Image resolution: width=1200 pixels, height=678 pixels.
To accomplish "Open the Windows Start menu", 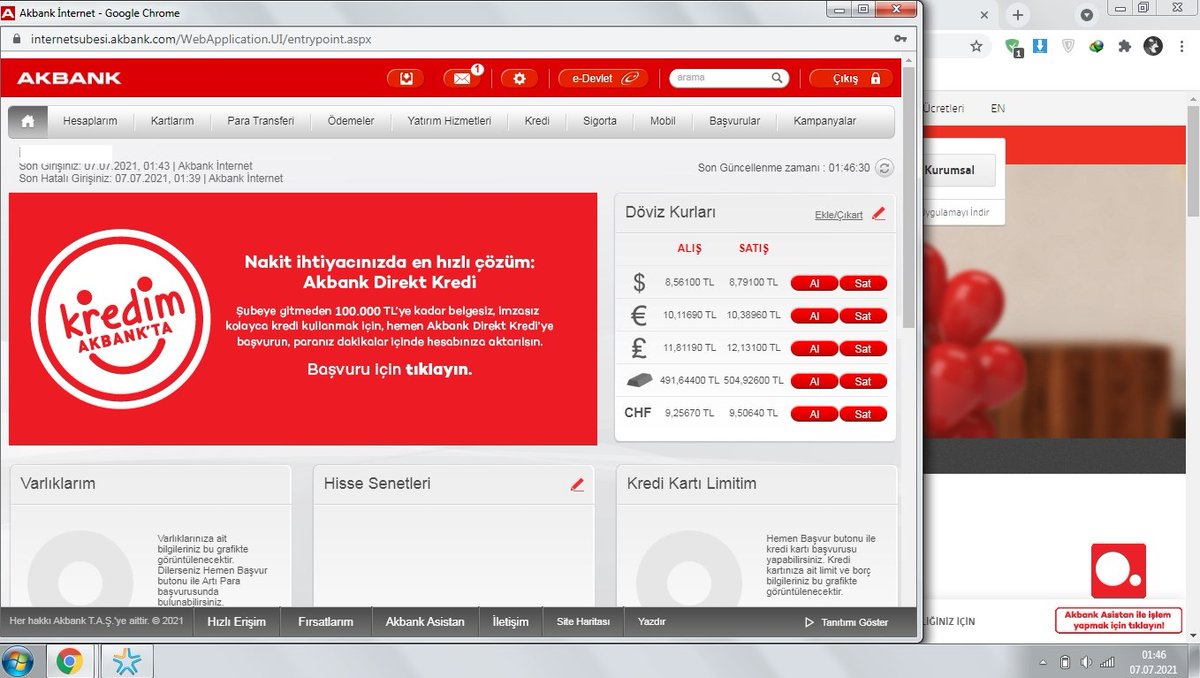I will (19, 661).
